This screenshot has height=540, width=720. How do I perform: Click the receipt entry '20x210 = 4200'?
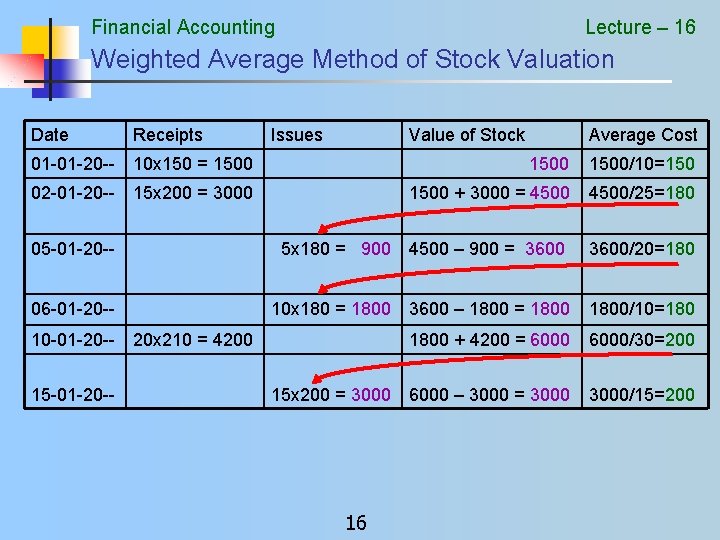pyautogui.click(x=193, y=340)
